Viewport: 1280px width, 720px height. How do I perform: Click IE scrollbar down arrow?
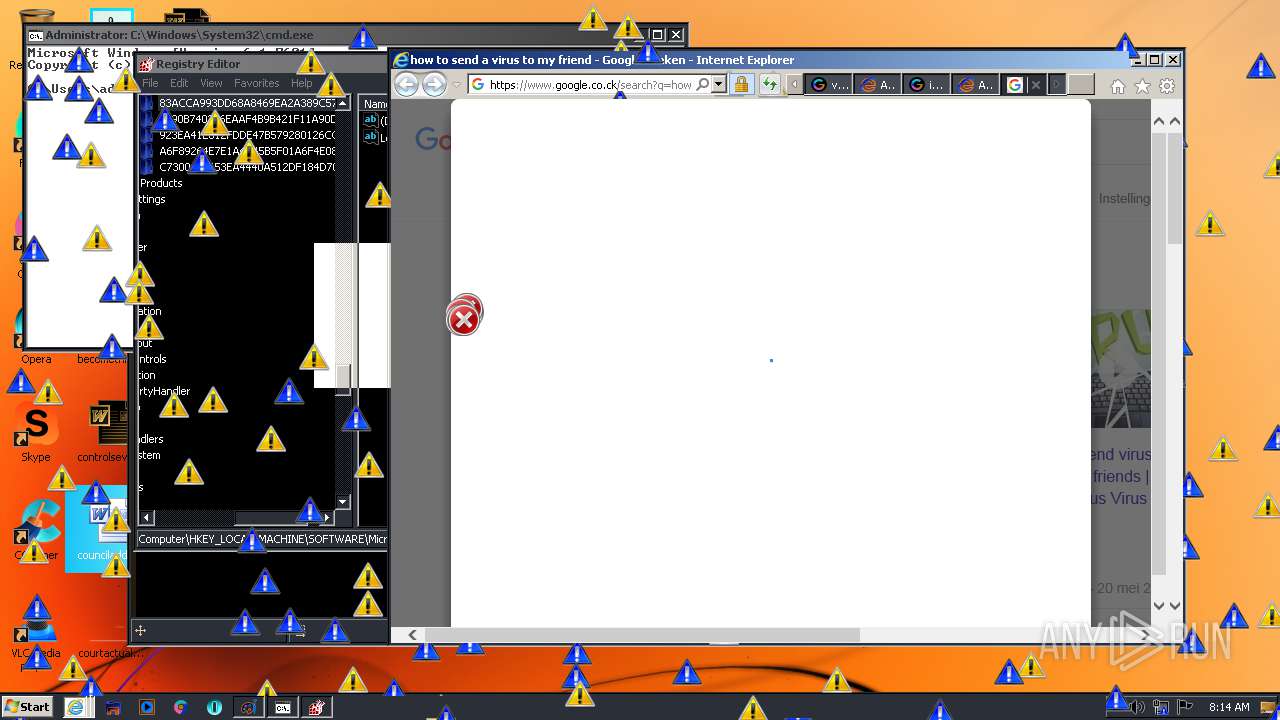(1174, 606)
